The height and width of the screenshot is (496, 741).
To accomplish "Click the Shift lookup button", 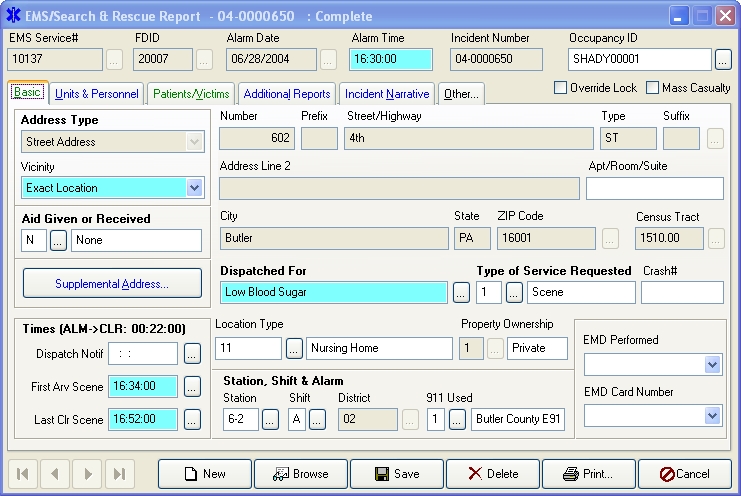I will click(318, 420).
